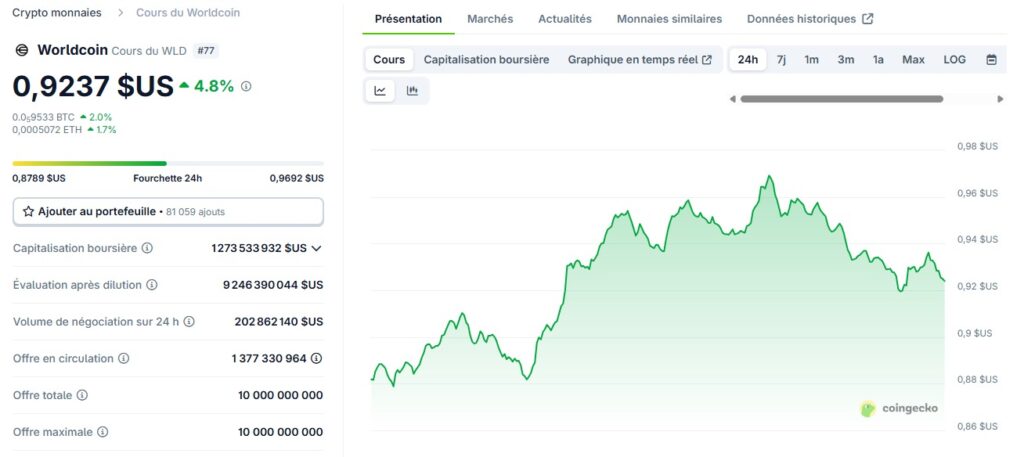Click info icon next to Volume de négociation
Screen dimensions: 1024x457
189,322
